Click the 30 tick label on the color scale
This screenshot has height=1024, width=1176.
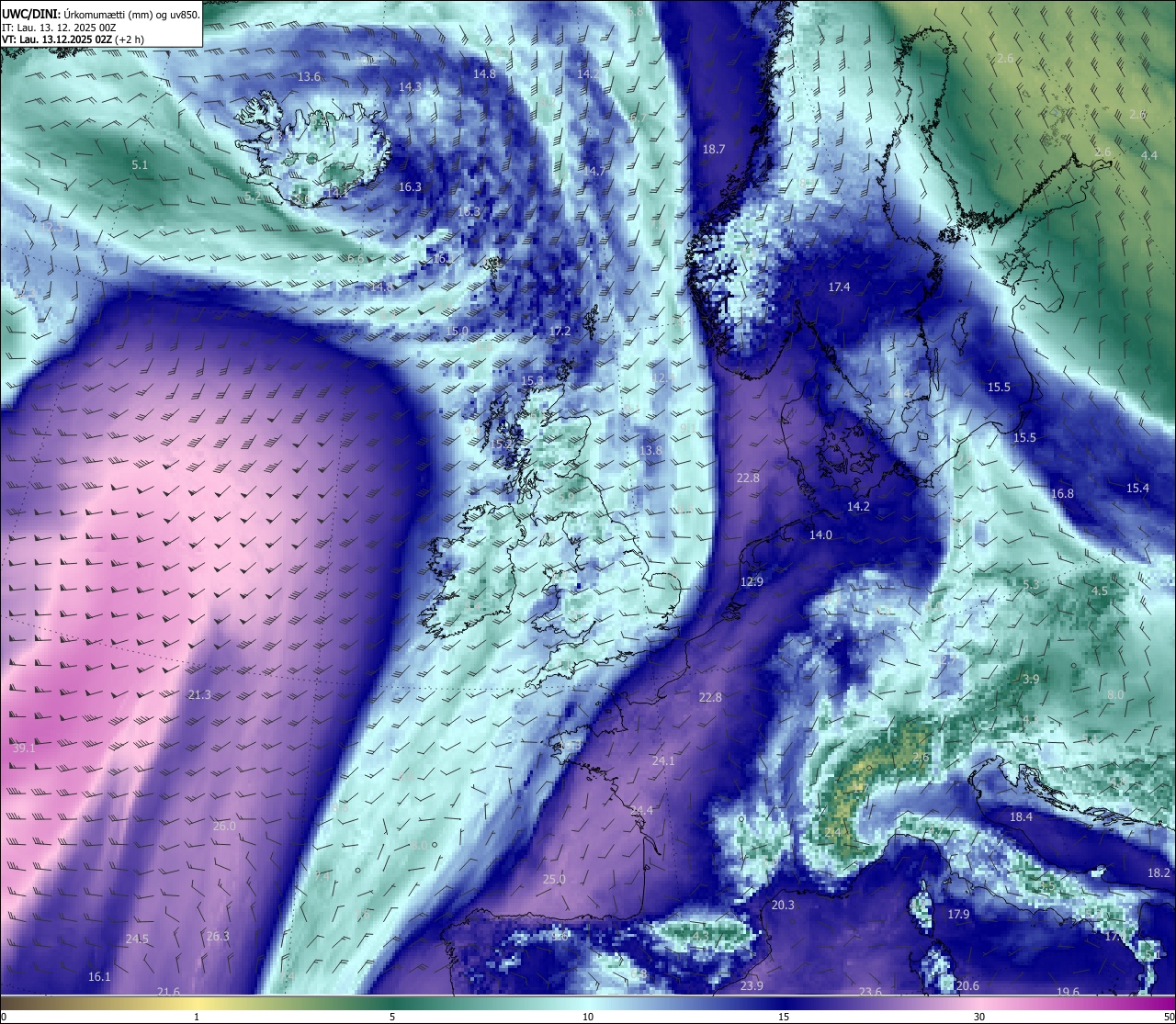click(x=979, y=1017)
